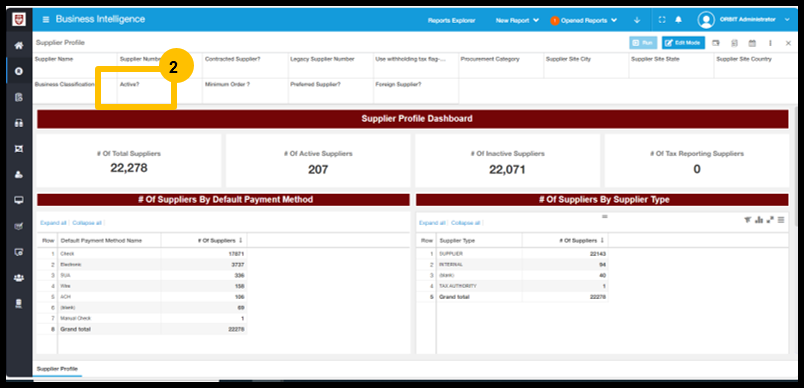The image size is (804, 388).
Task: Open Reports Explorer in top menu
Action: point(452,21)
